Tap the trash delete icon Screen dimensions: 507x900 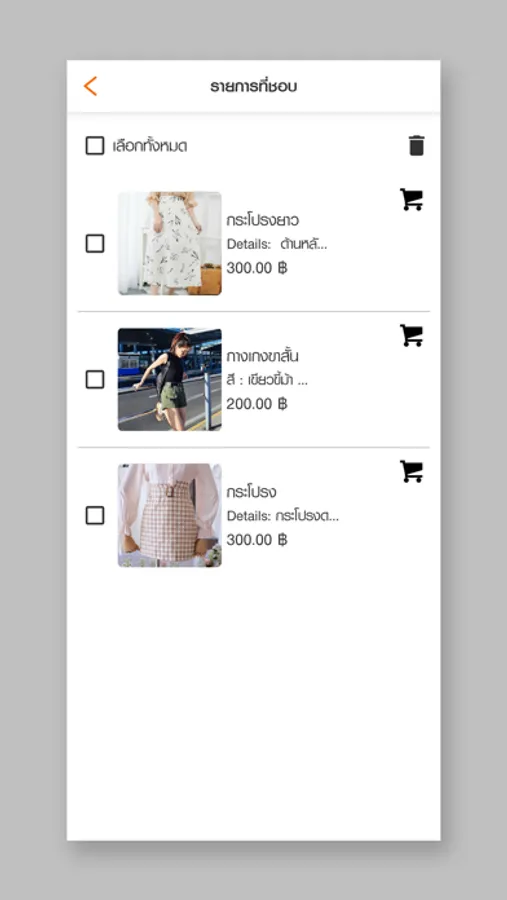pos(417,146)
